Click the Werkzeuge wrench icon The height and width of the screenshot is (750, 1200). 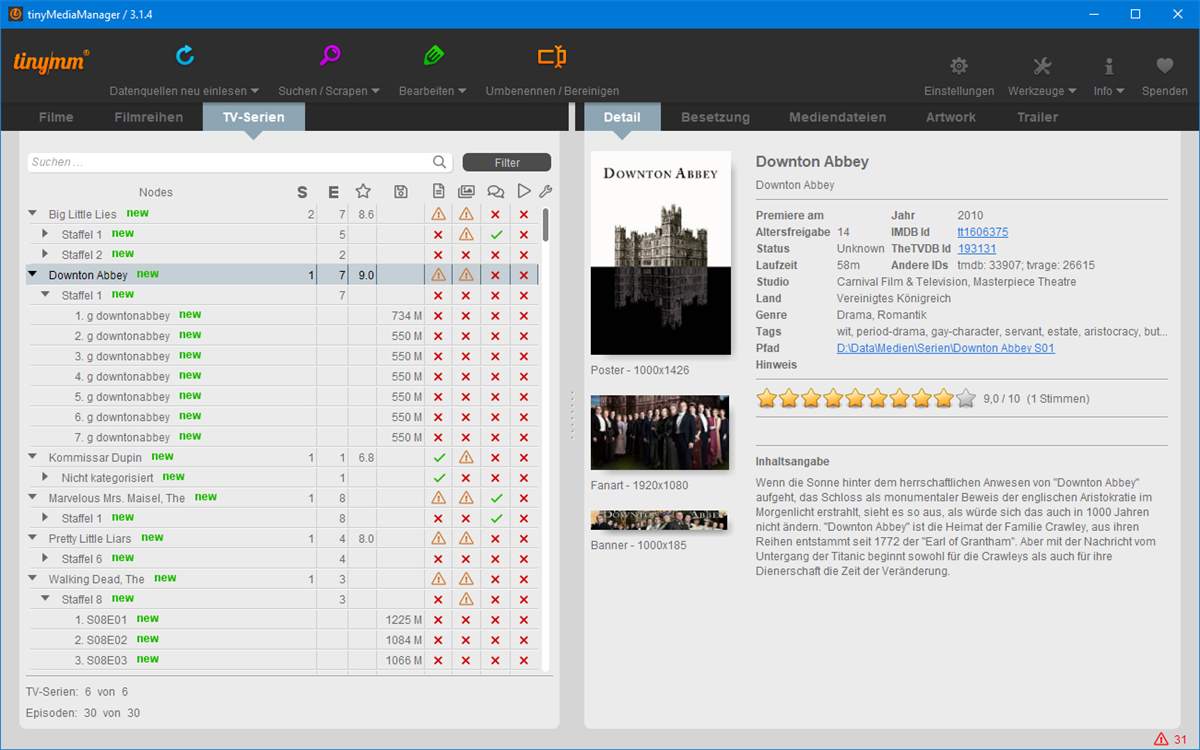pos(1042,66)
